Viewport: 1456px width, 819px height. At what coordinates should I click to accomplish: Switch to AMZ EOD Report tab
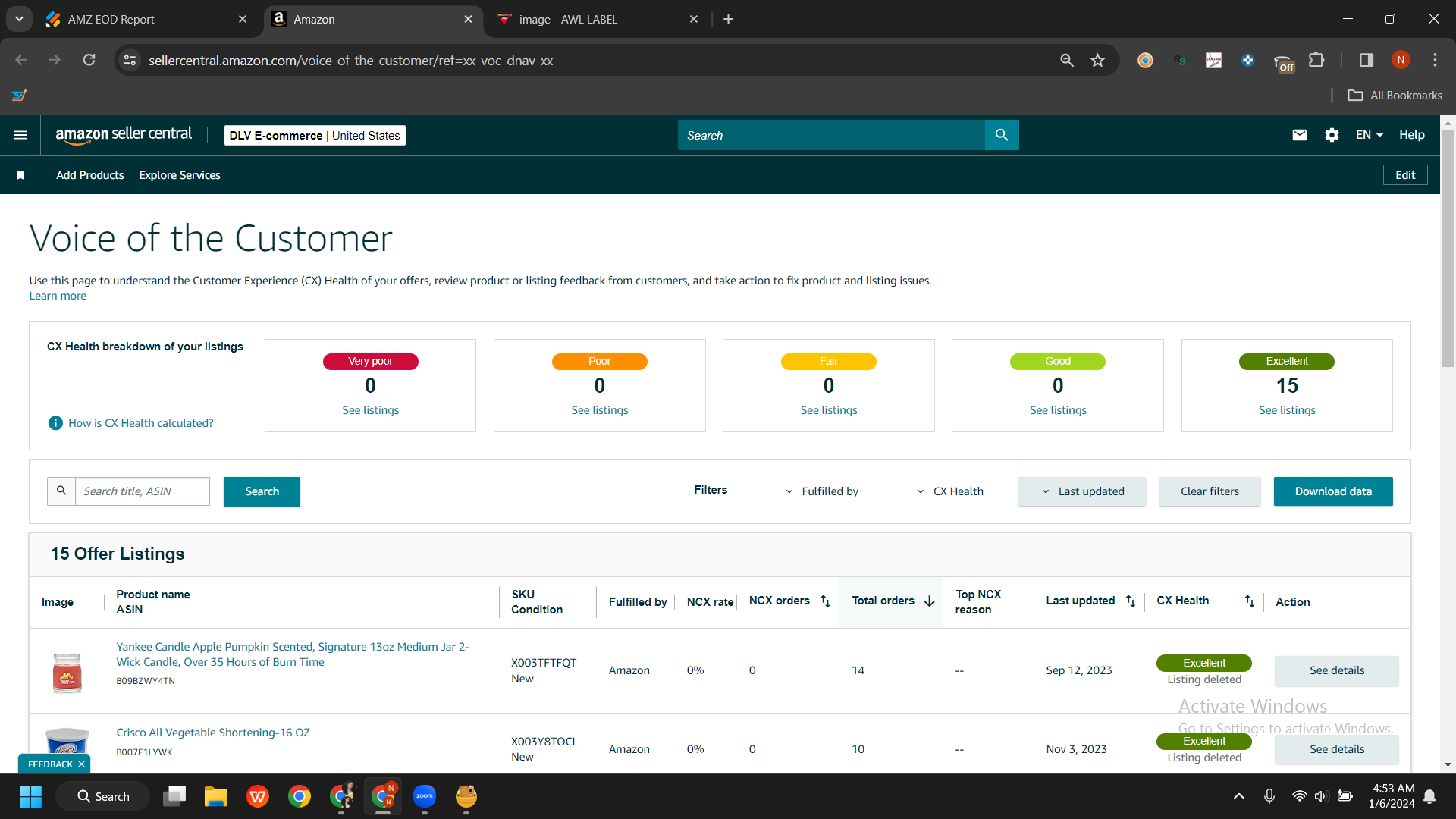(146, 19)
